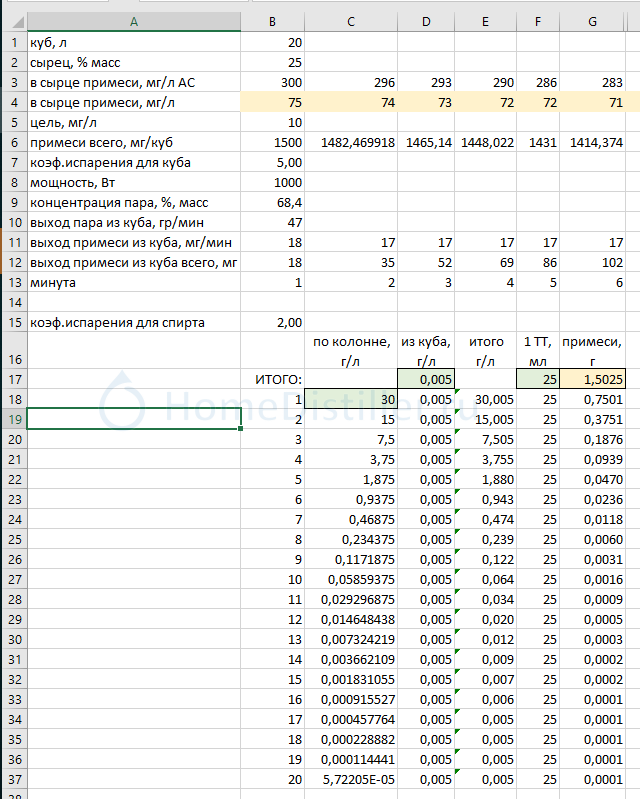The width and height of the screenshot is (640, 799).
Task: Click cell 'коэф.испарения для спирта'
Action: tap(134, 323)
